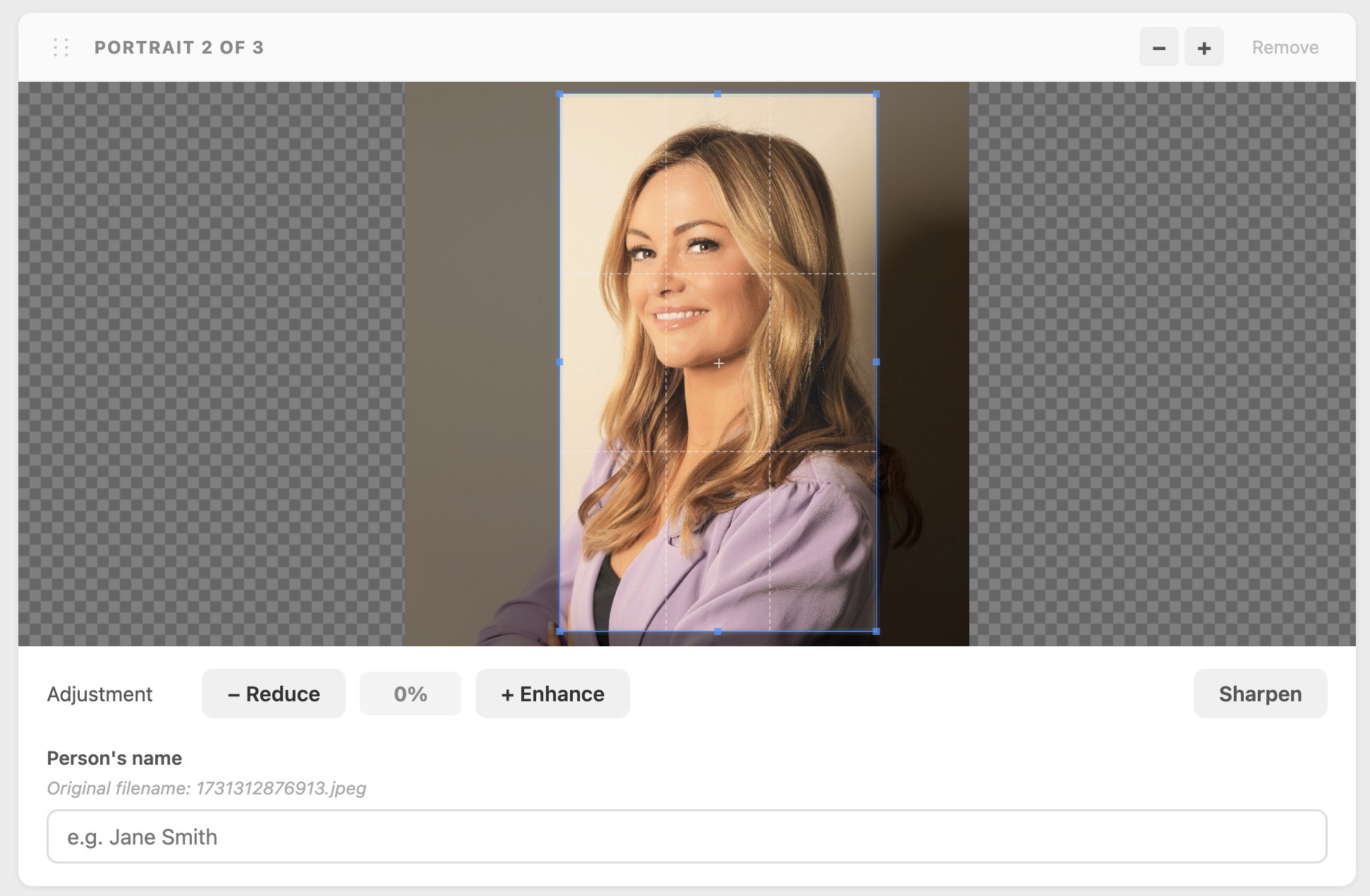The width and height of the screenshot is (1370, 896).
Task: Click the Enhance adjustment button
Action: tap(552, 694)
